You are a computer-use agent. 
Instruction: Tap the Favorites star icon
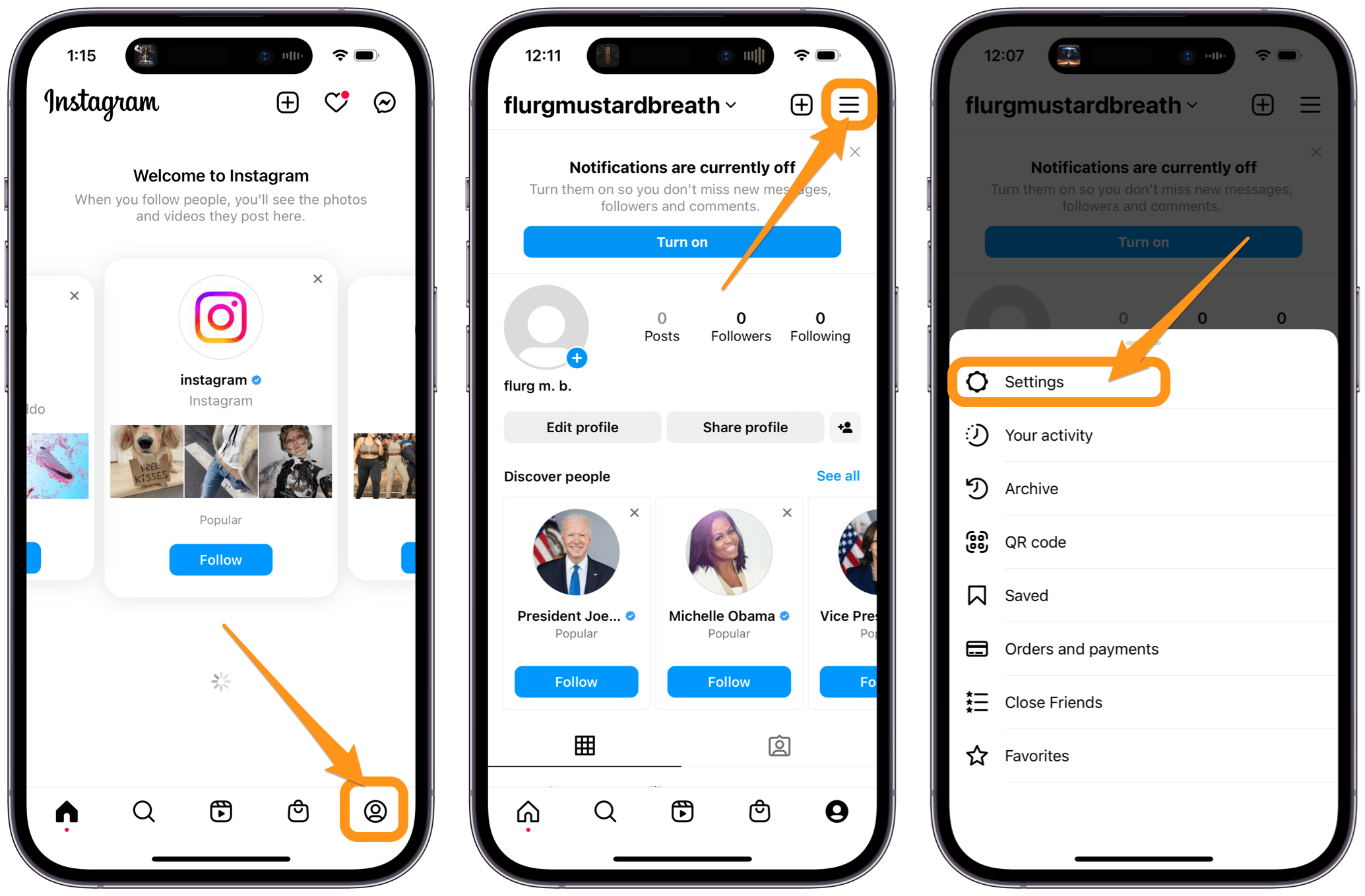(x=975, y=756)
